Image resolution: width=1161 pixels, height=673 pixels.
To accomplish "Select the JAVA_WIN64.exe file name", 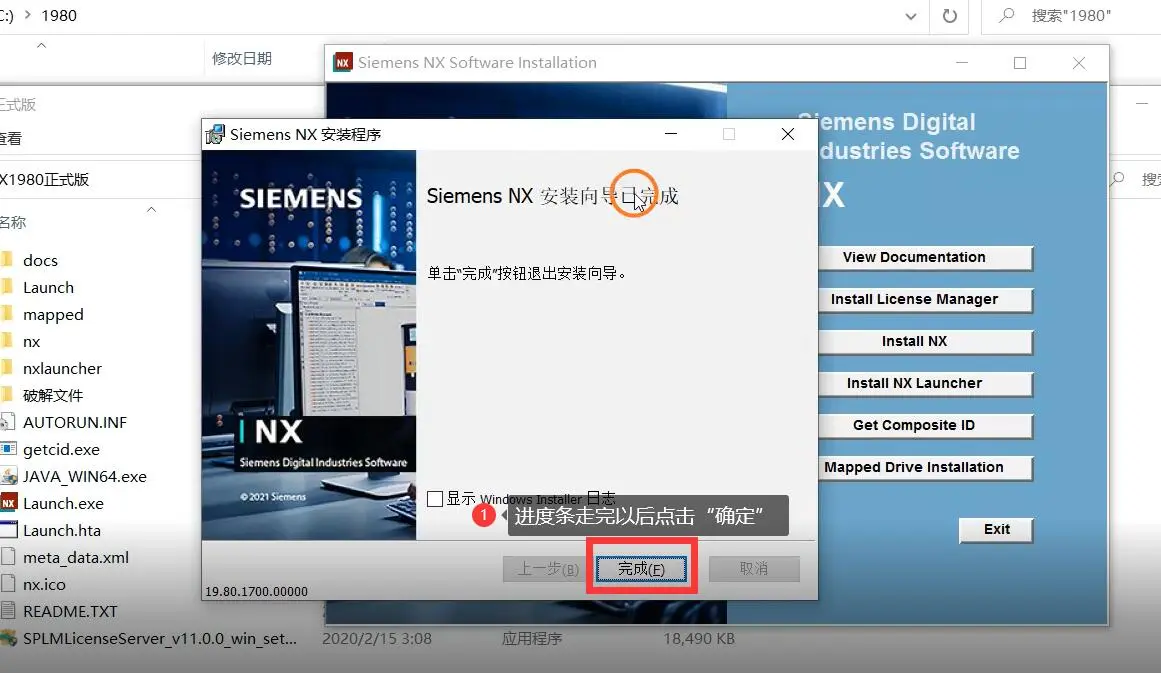I will coord(84,476).
